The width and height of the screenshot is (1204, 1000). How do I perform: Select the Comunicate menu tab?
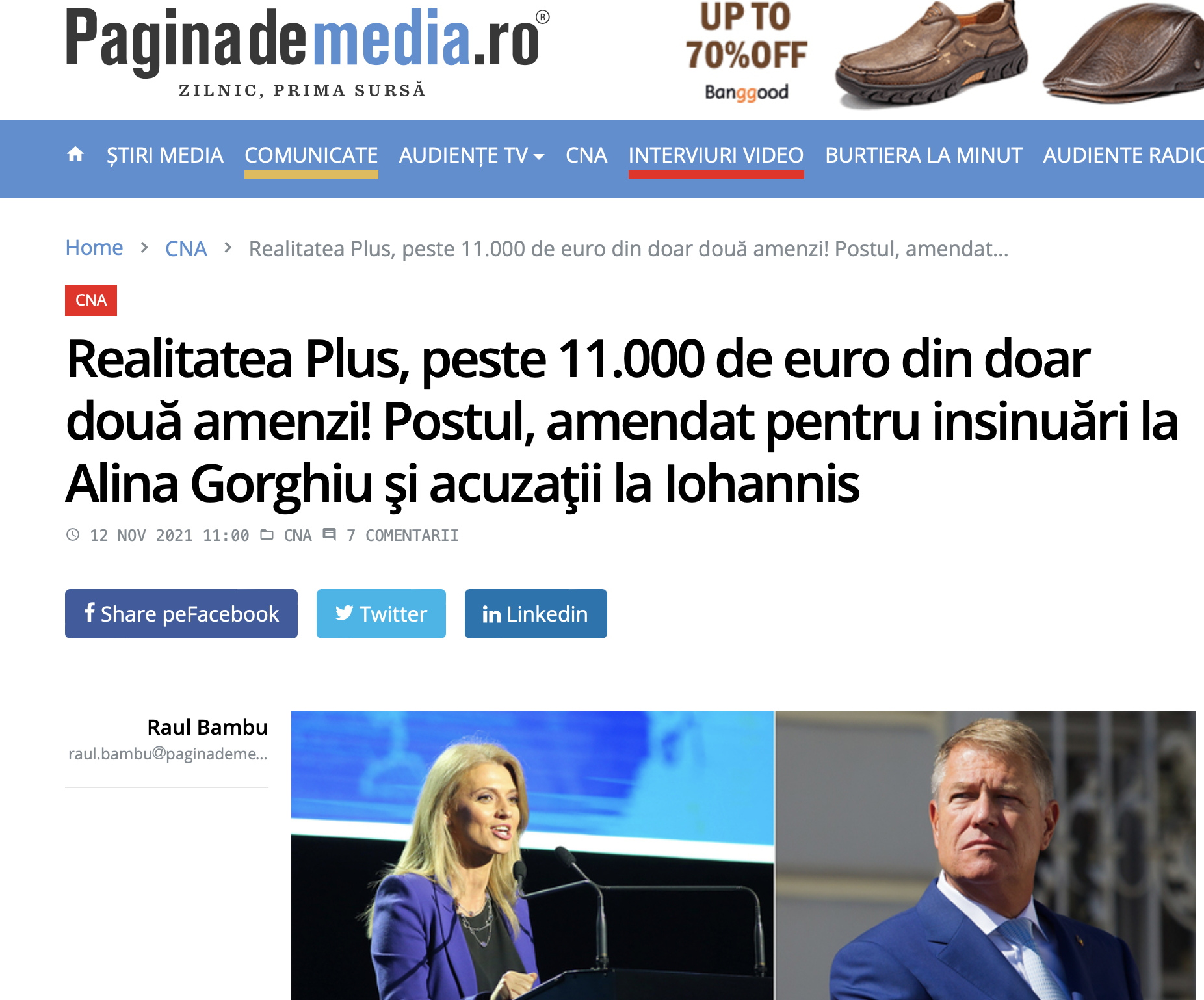tap(311, 155)
